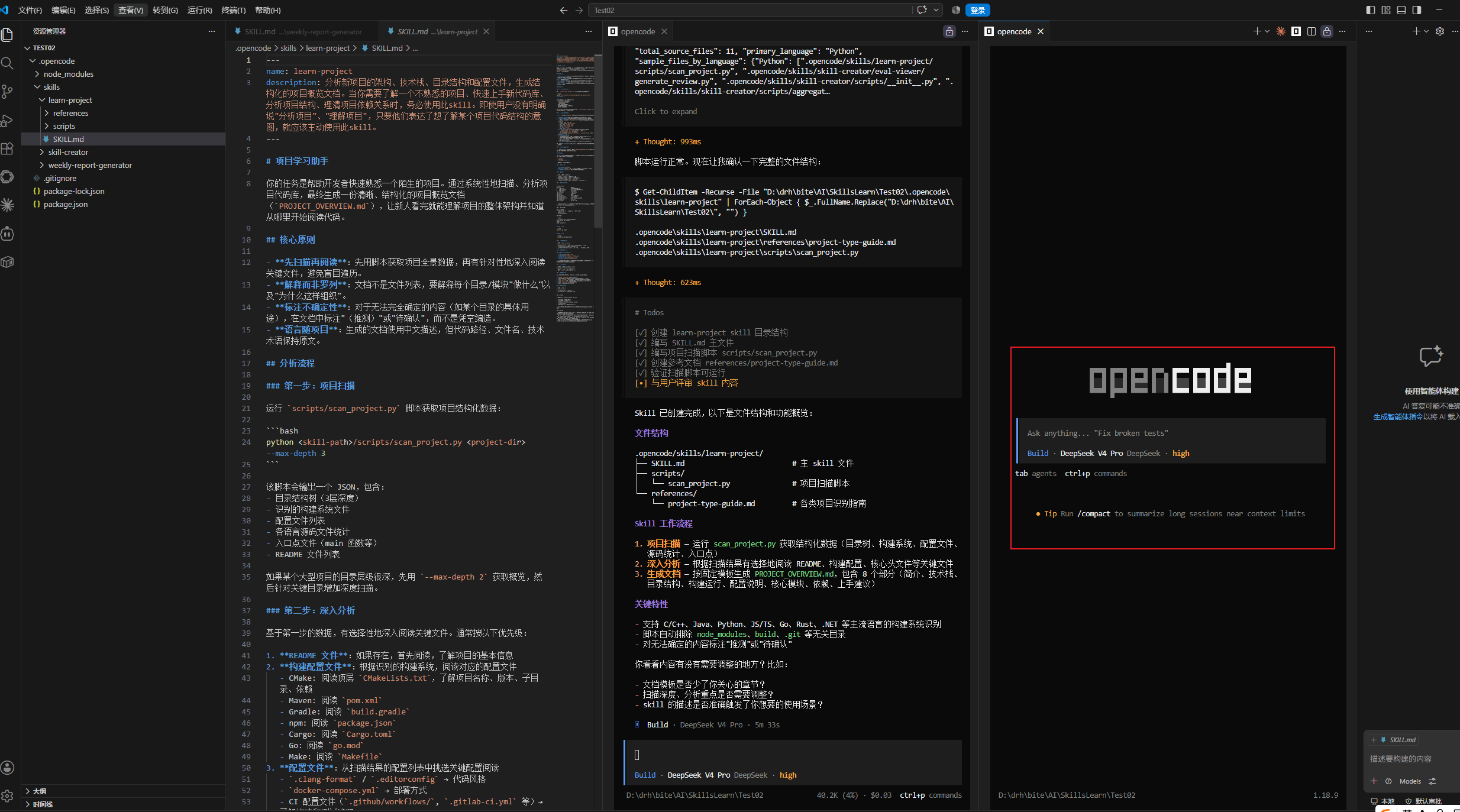Open the 查看(V) menu
Screen dimensions: 1460x812
[x=131, y=10]
